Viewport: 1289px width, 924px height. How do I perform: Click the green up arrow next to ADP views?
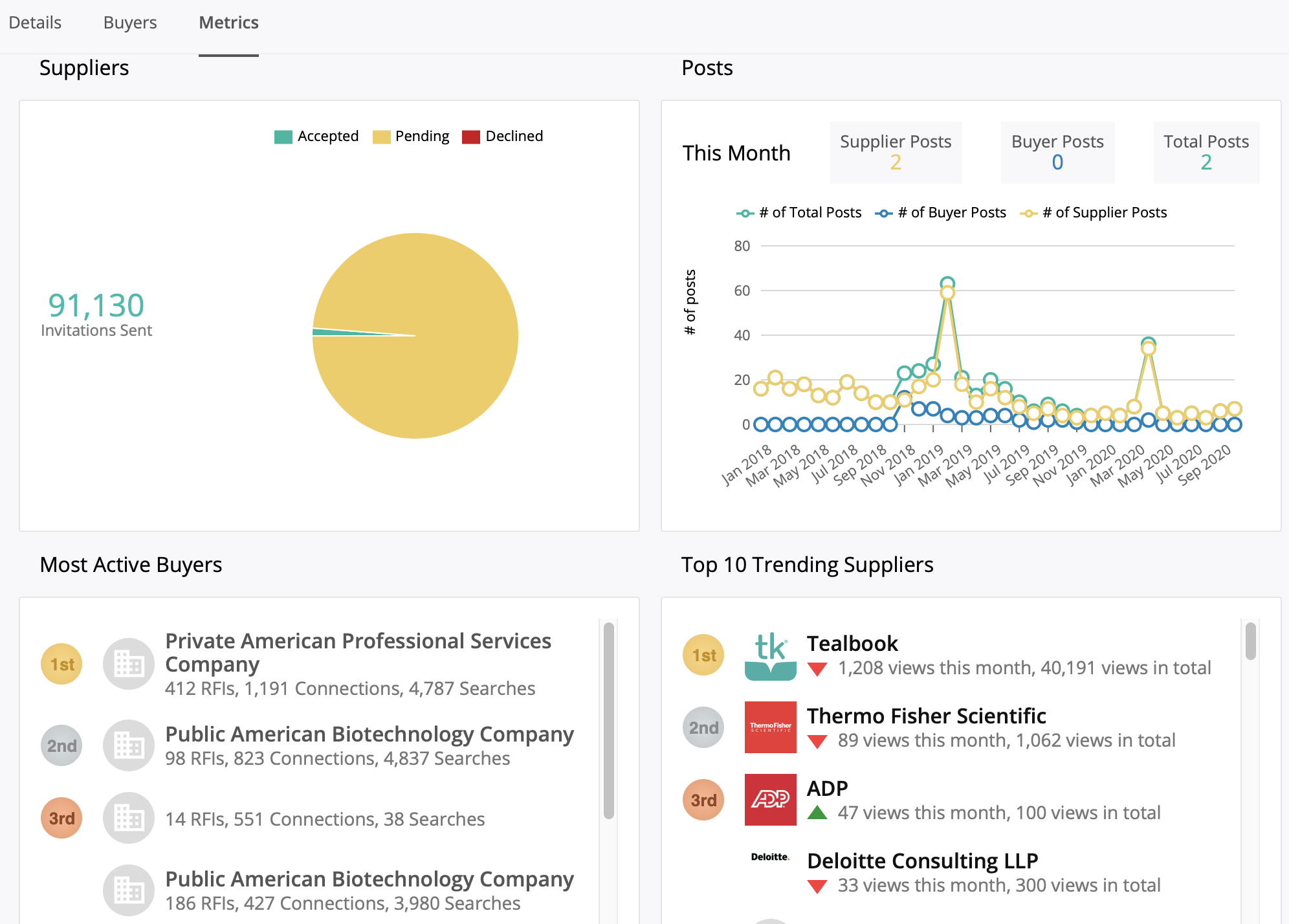click(817, 813)
